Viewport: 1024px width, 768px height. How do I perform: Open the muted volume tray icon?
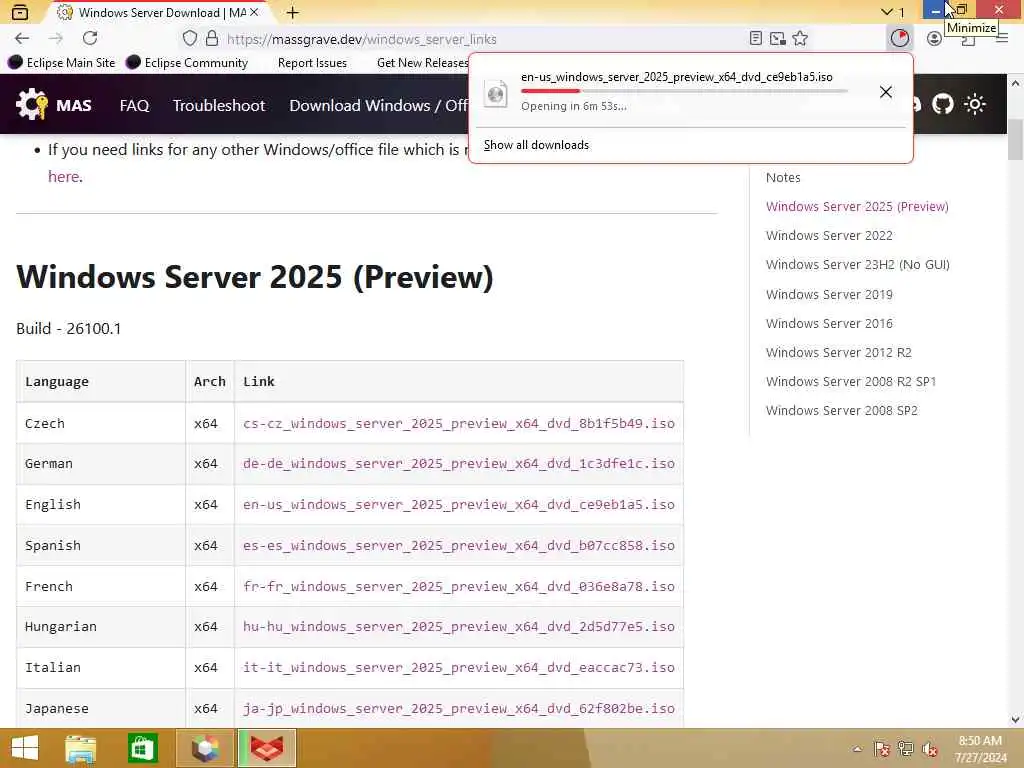coord(930,749)
